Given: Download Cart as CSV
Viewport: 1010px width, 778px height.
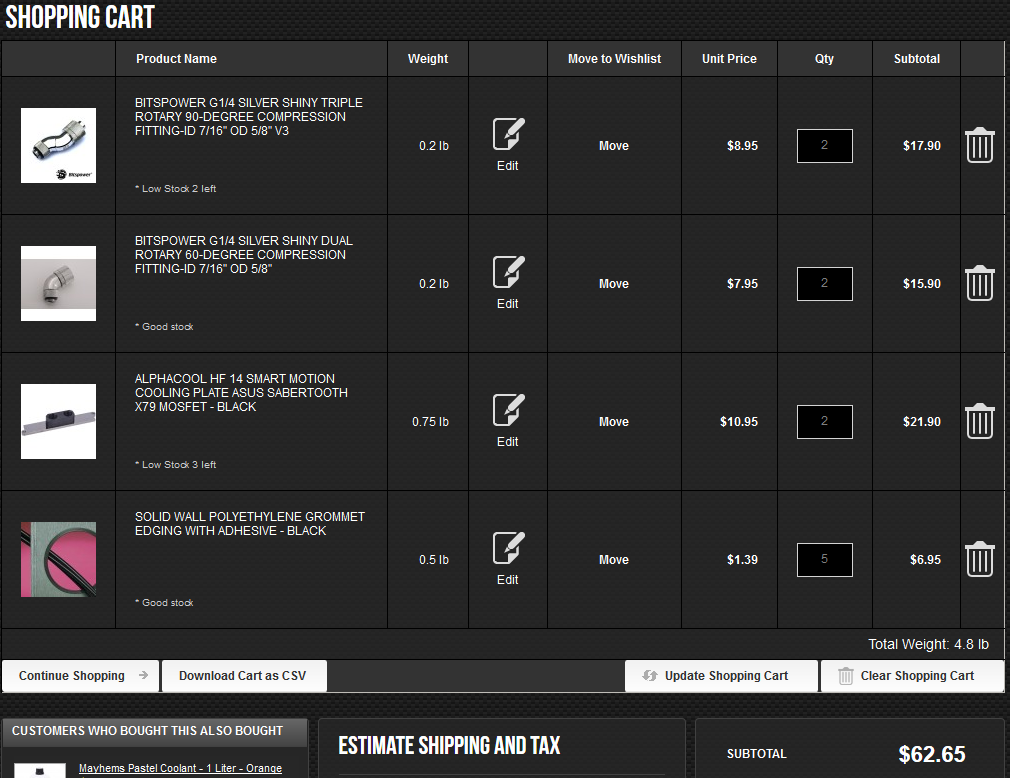Looking at the screenshot, I should (244, 676).
